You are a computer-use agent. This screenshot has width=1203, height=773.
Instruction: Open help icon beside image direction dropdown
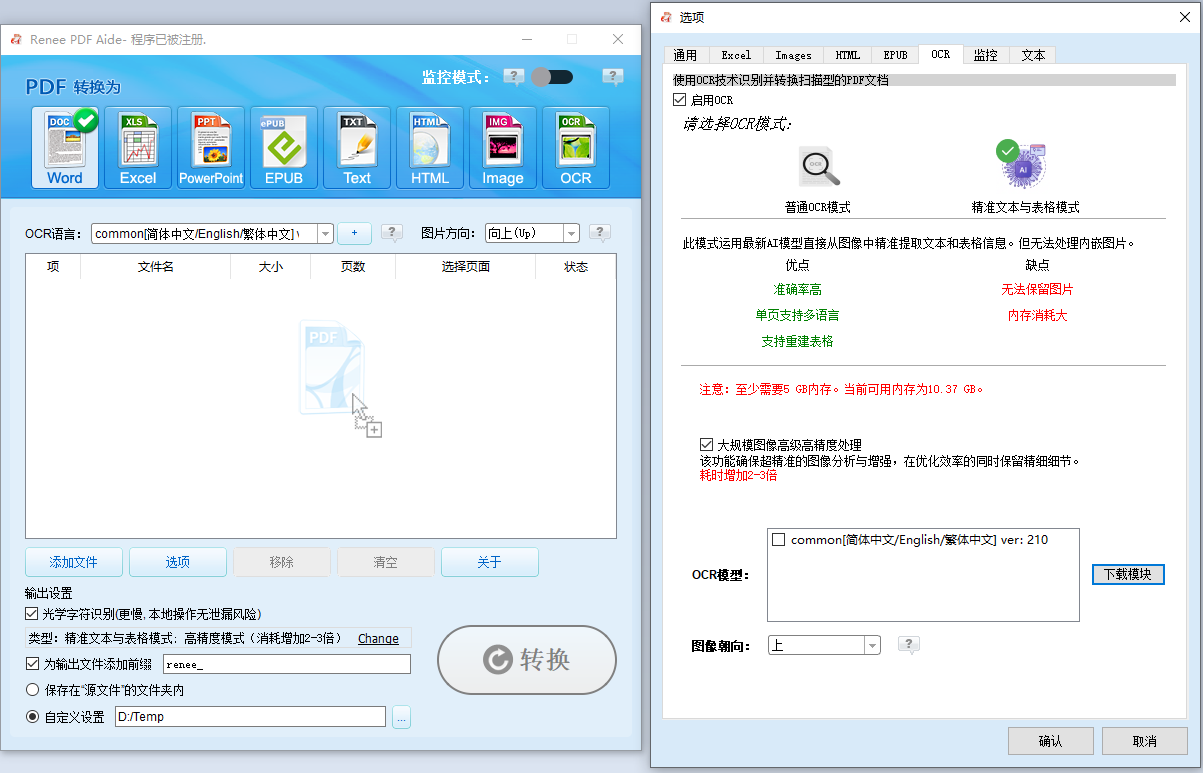tap(600, 233)
